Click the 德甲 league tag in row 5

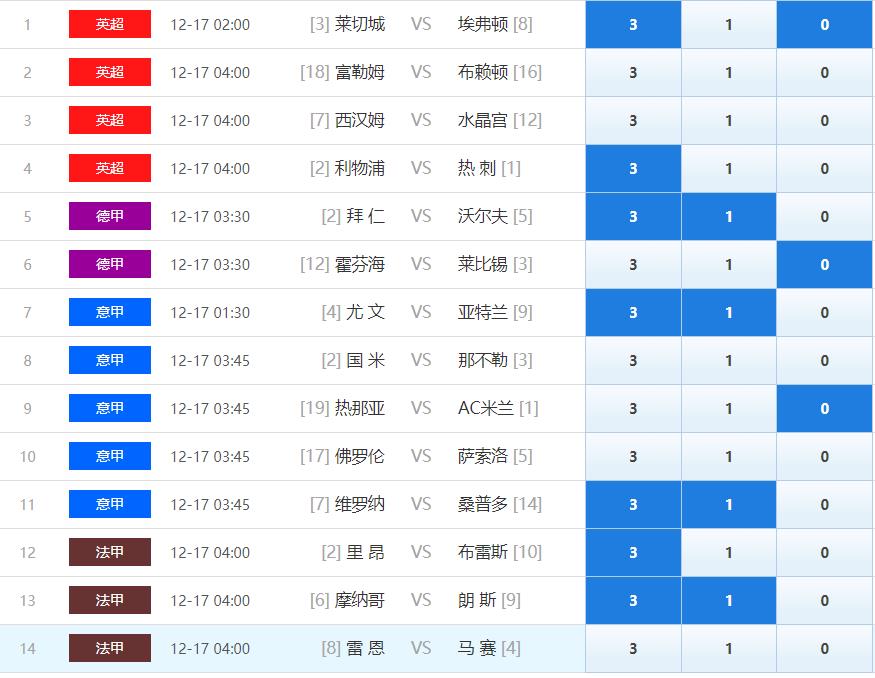click(x=110, y=216)
